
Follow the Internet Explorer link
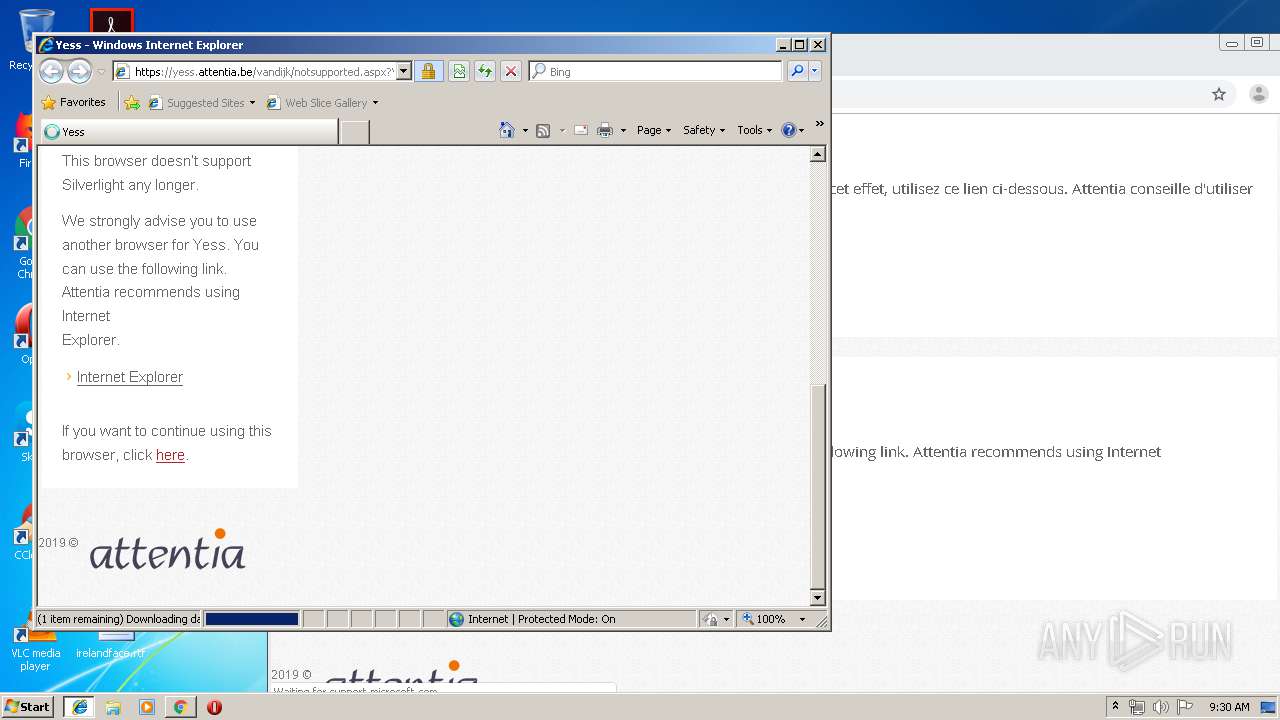130,377
